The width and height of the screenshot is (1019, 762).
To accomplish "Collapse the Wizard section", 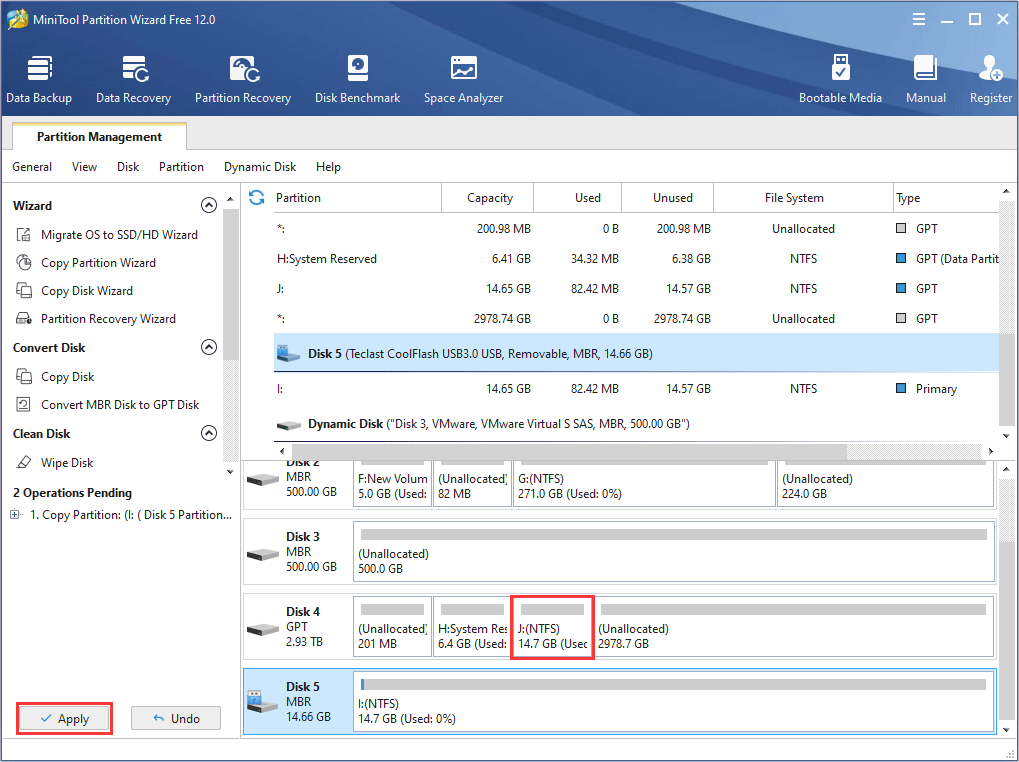I will coord(209,205).
